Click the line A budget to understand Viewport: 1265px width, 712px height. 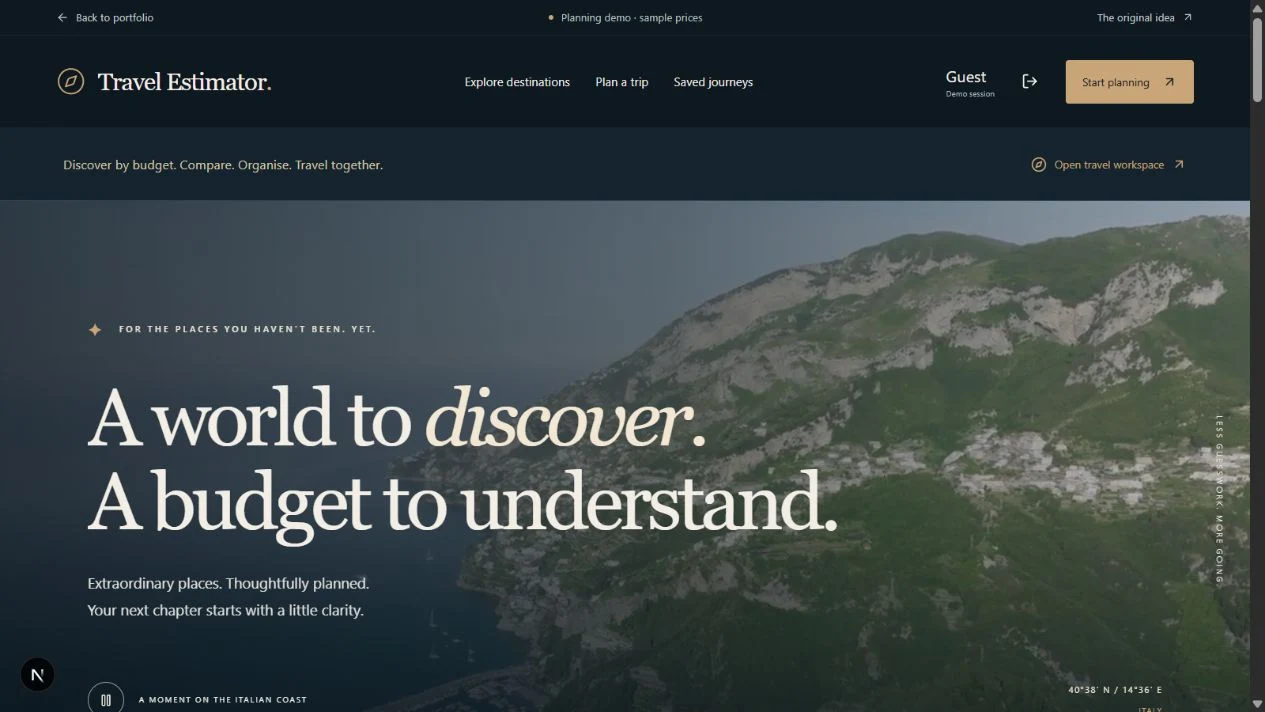(x=462, y=503)
